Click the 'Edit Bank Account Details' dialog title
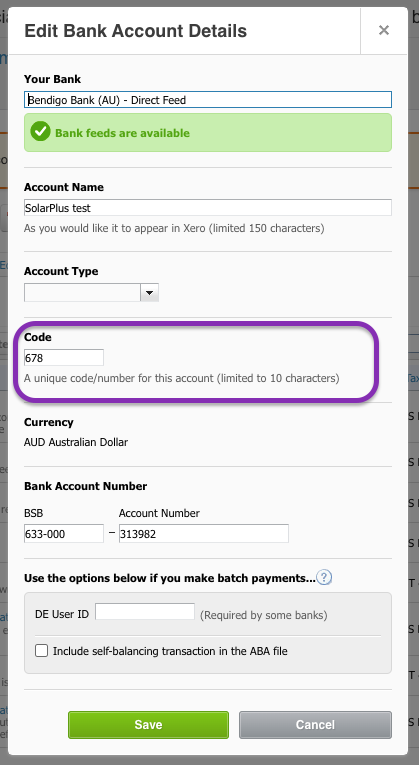419x765 pixels. (136, 31)
